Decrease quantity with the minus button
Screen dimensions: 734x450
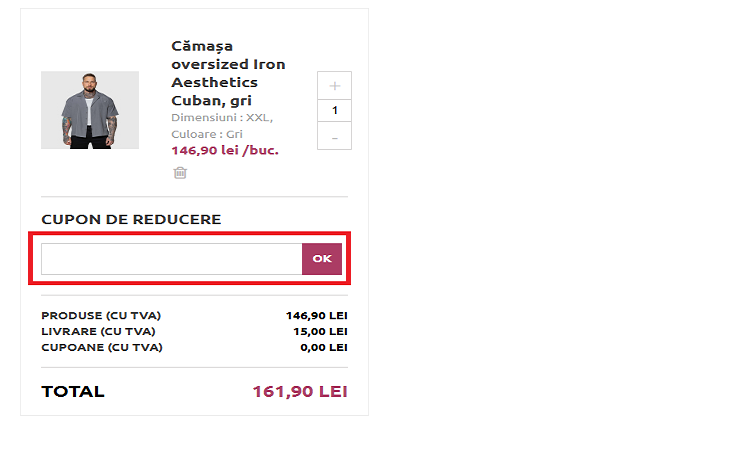334,136
